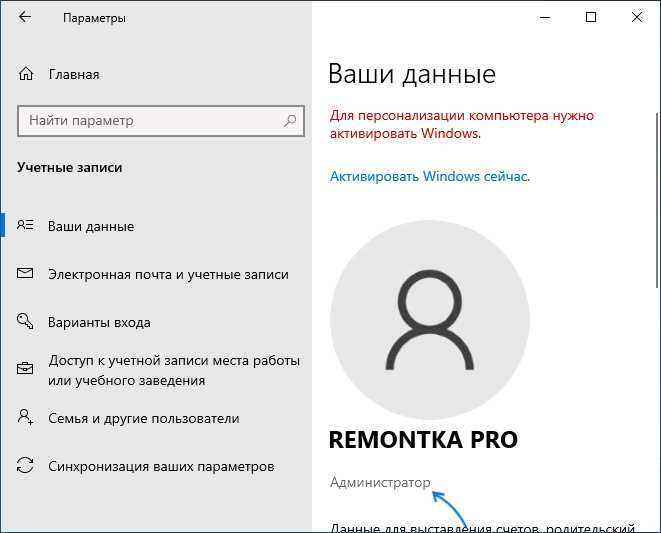Click Активировать Windows сейчас link
The height and width of the screenshot is (533, 661).
pyautogui.click(x=430, y=176)
